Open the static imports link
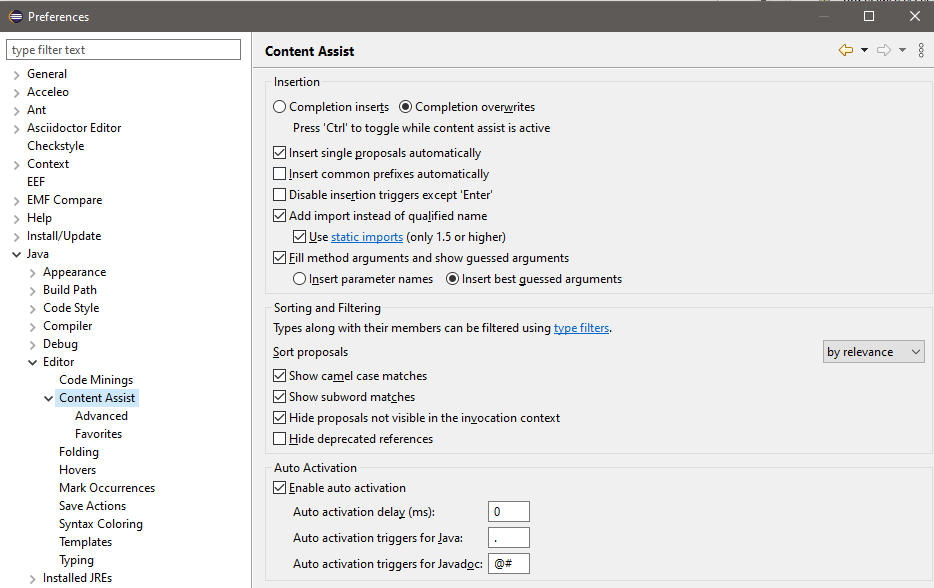934x588 pixels. 367,237
